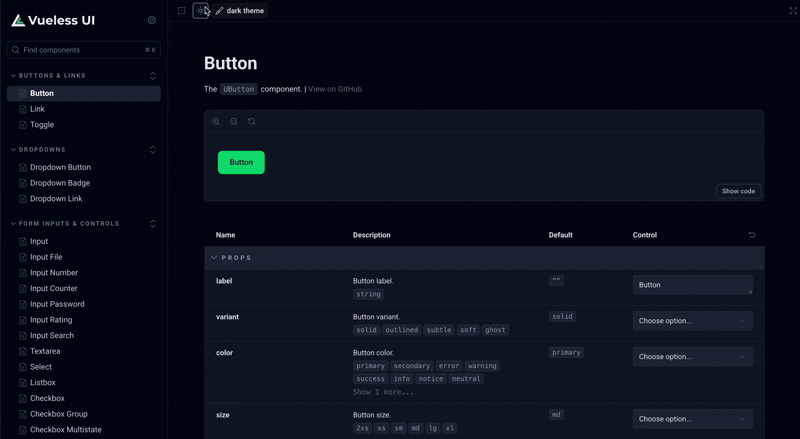Expand all in Dropdowns section
This screenshot has width=800, height=439.
pos(153,150)
